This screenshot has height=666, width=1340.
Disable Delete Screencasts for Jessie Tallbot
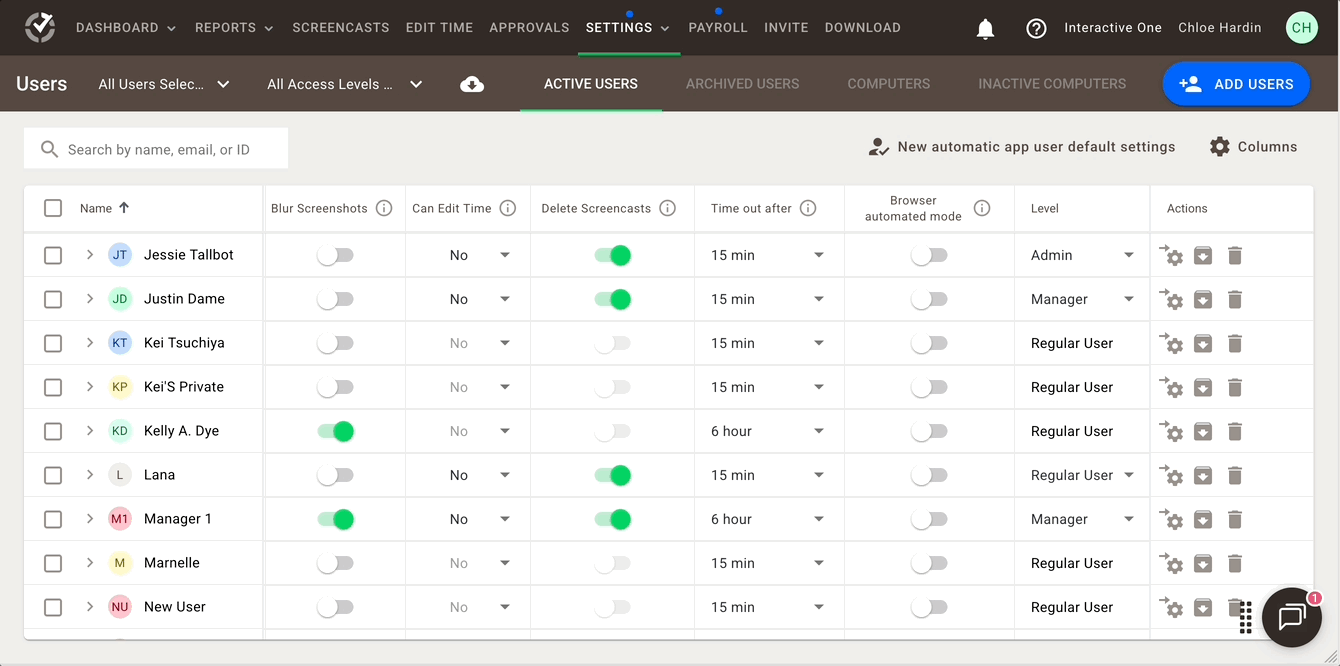pyautogui.click(x=613, y=255)
